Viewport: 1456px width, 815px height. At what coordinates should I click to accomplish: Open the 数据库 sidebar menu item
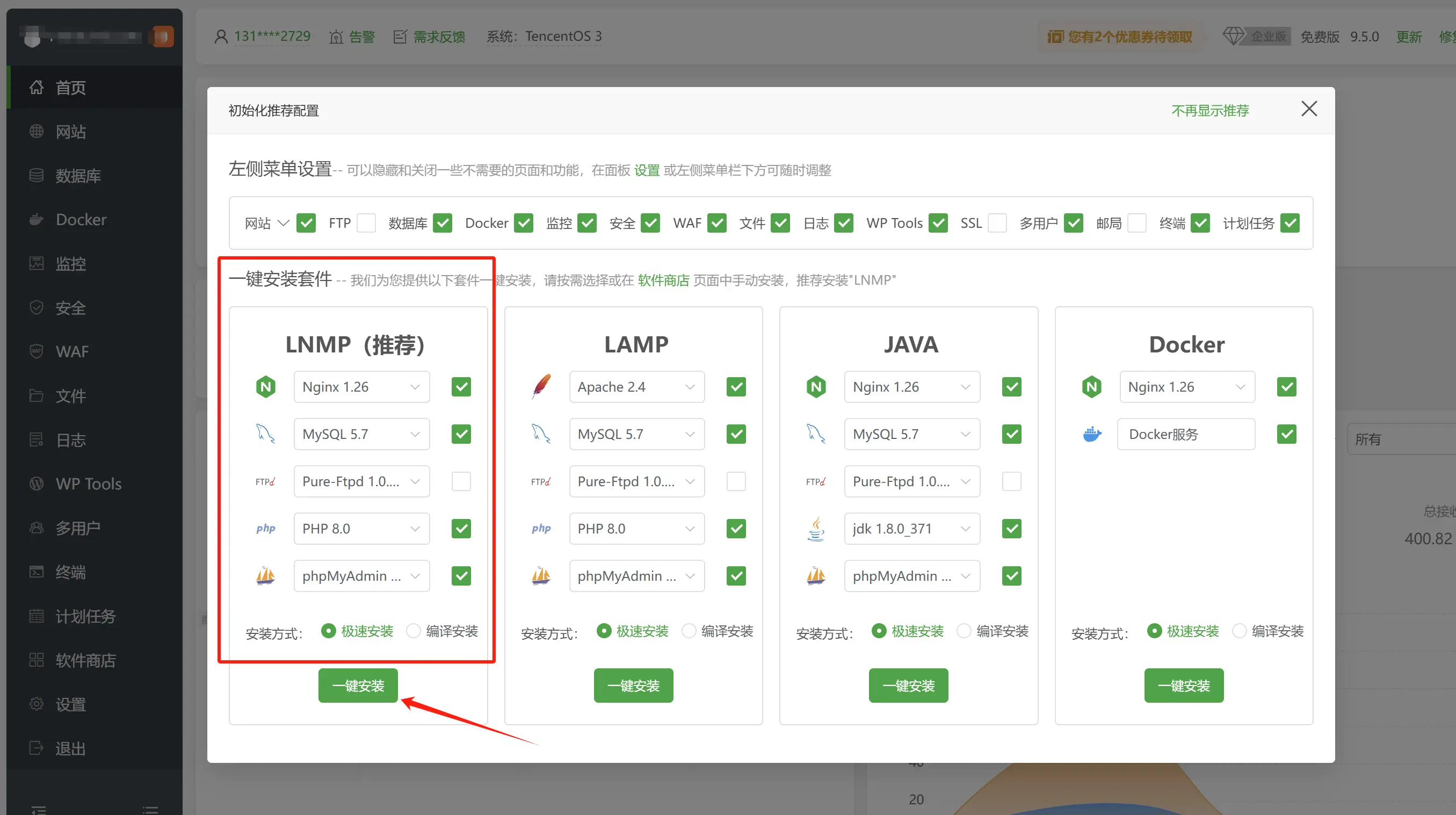[95, 175]
